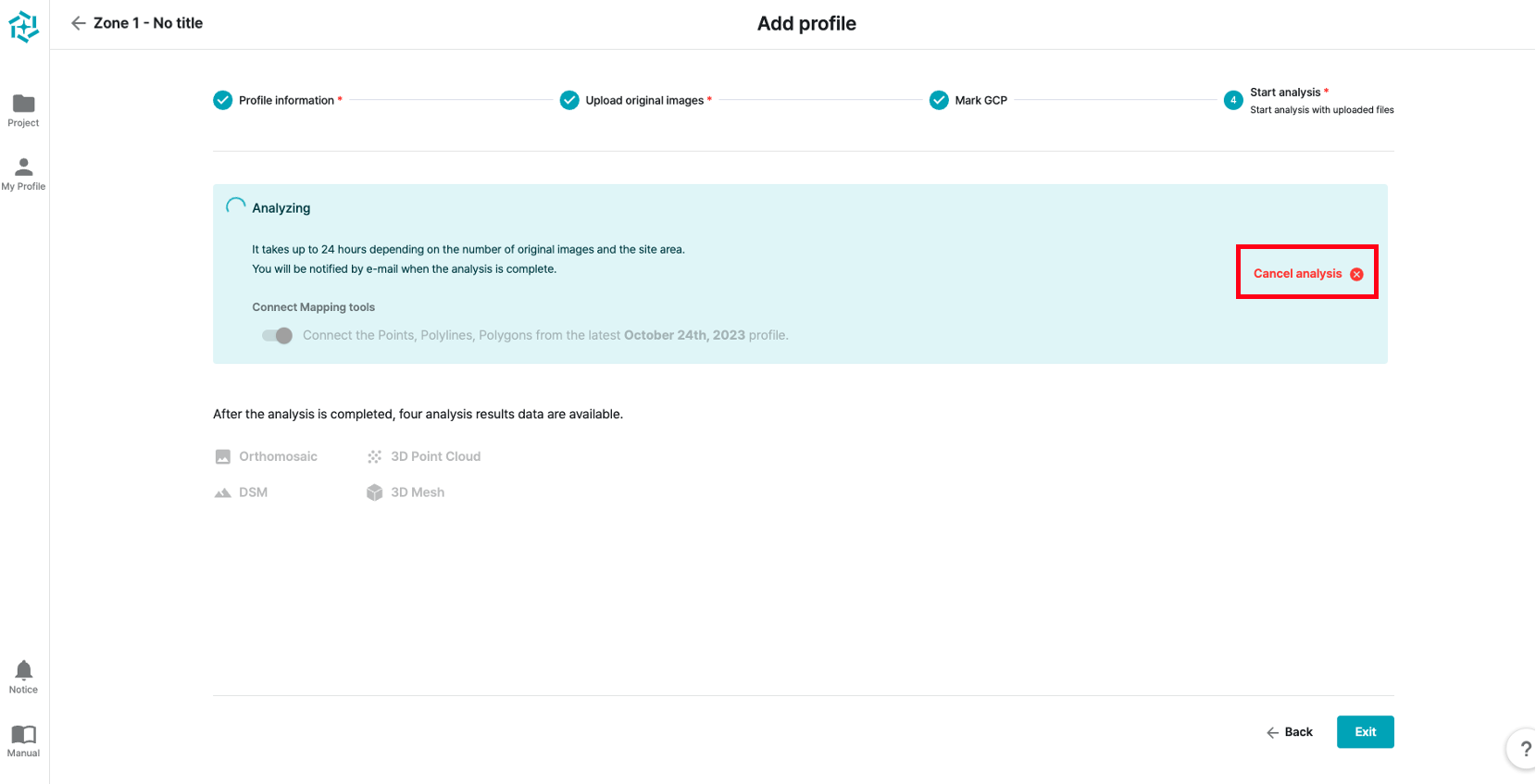
Task: Click the Orthomosaic result icon
Action: tap(223, 456)
